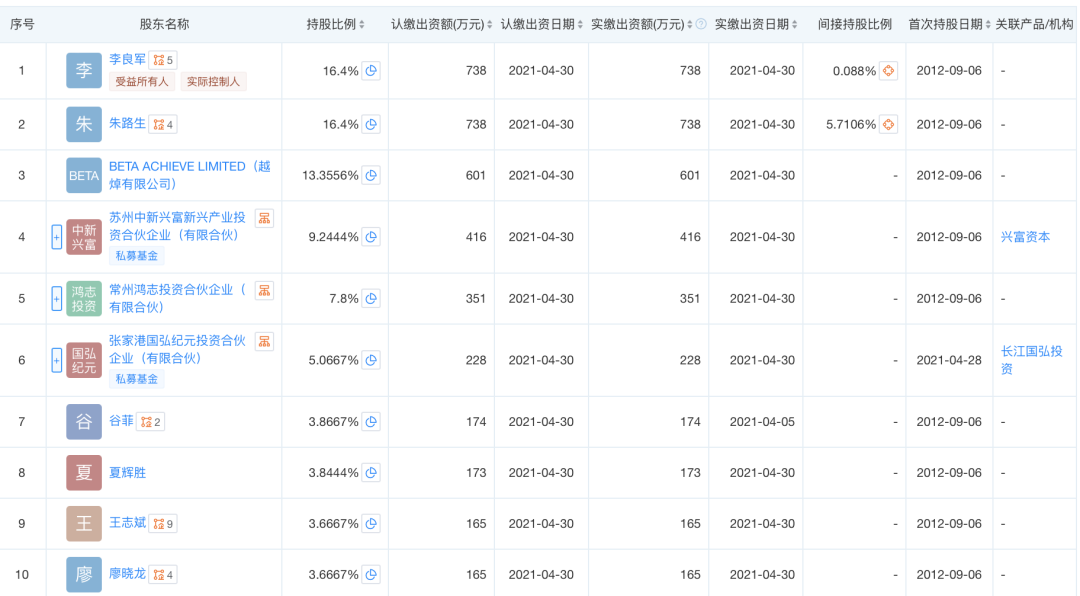Open shareholder 谷菲 profile link

[x=121, y=420]
